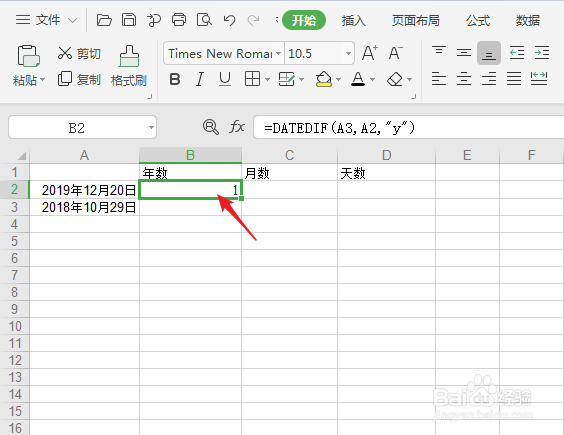Select cell with 2019年12月20日

coord(85,190)
